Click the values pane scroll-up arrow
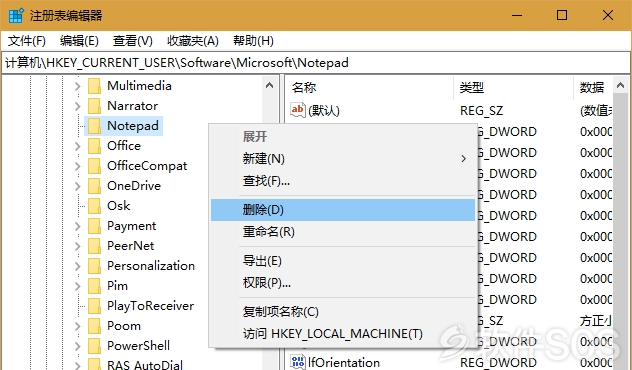Viewport: 632px width, 370px height. pyautogui.click(x=620, y=85)
